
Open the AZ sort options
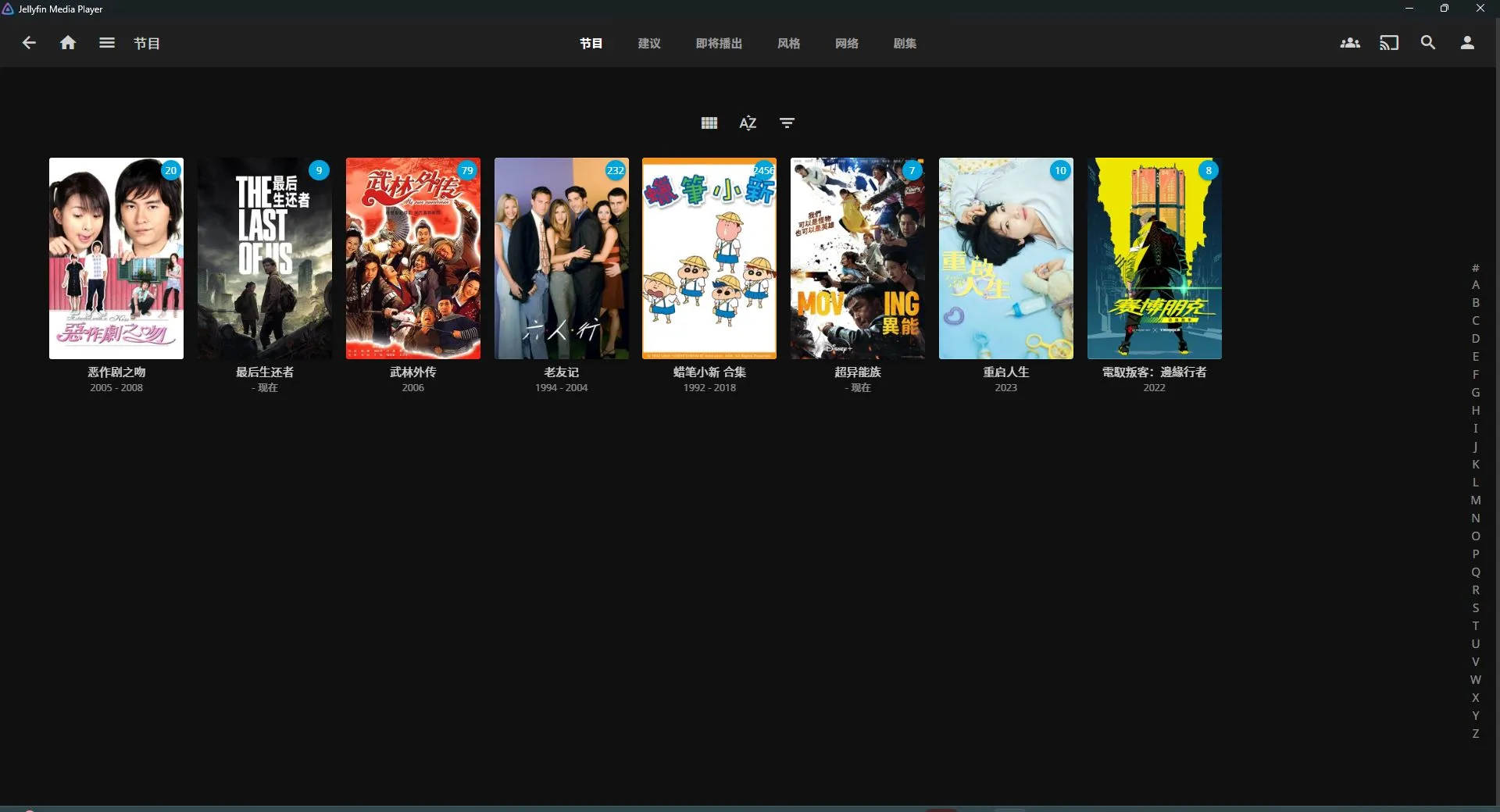coord(748,123)
